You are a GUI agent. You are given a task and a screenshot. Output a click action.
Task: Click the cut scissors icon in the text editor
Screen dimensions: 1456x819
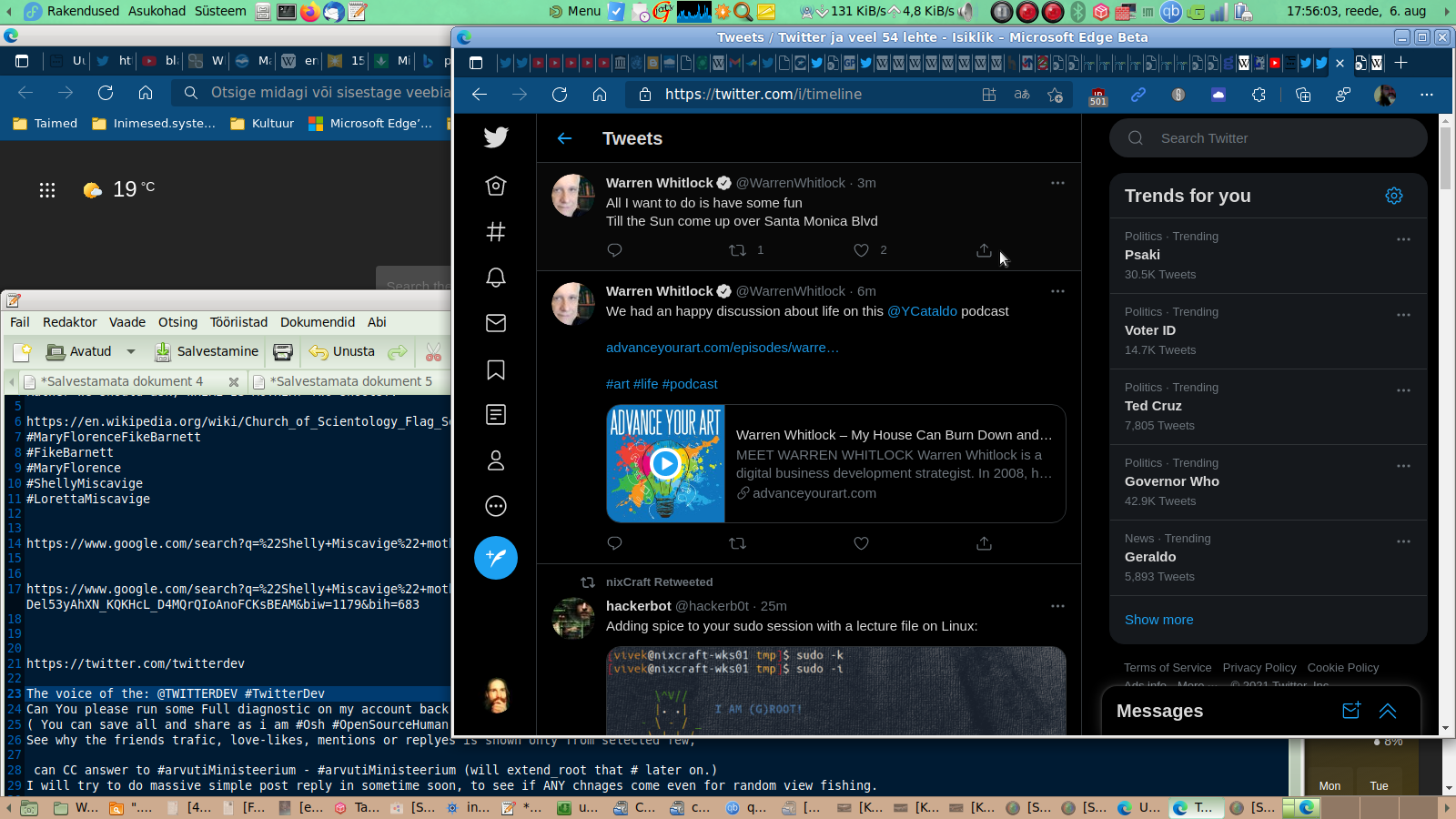point(433,352)
